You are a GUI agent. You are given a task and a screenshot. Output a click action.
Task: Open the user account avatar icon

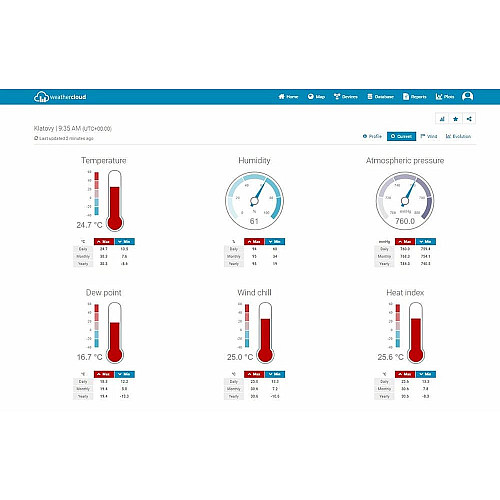[467, 97]
